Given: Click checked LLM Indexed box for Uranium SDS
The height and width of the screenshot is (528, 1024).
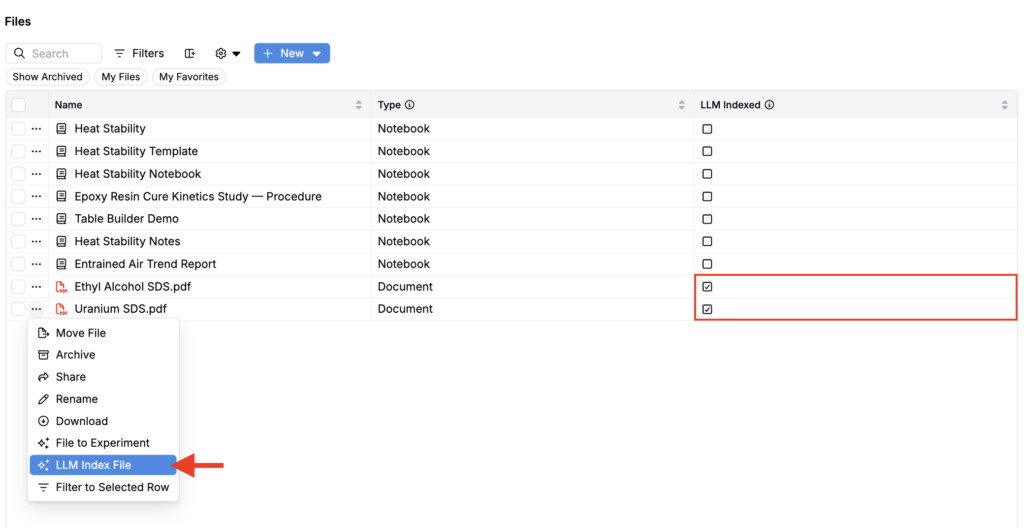Looking at the screenshot, I should [x=707, y=309].
